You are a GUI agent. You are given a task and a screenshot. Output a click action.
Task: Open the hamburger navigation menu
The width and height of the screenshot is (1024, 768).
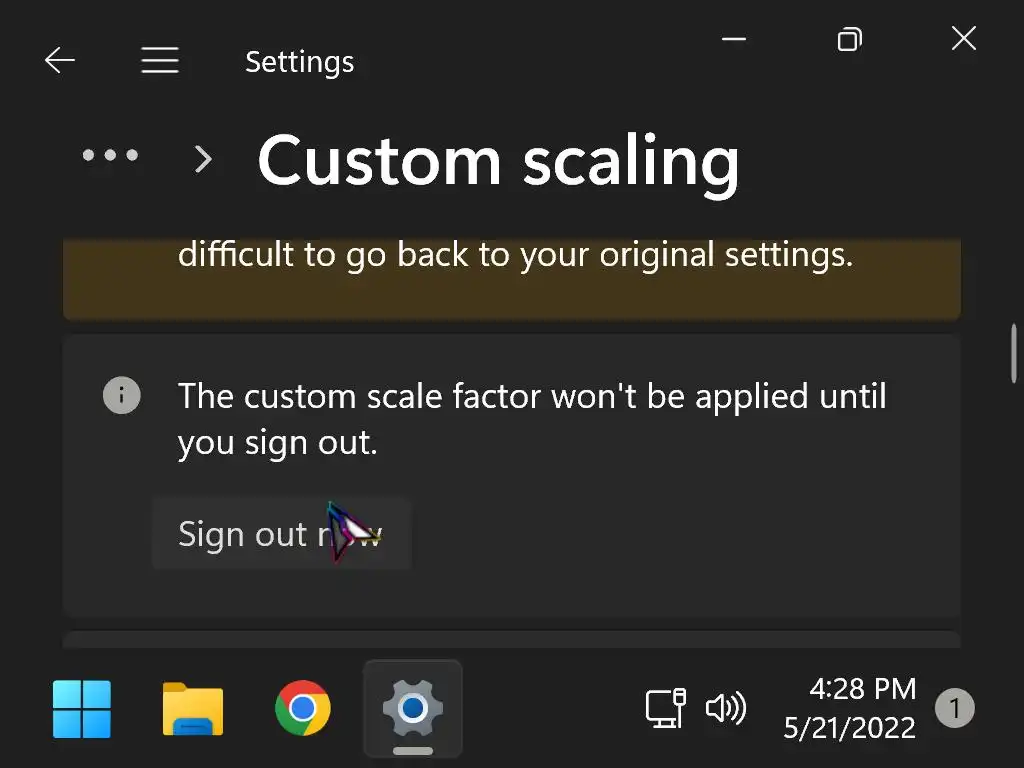(x=160, y=61)
